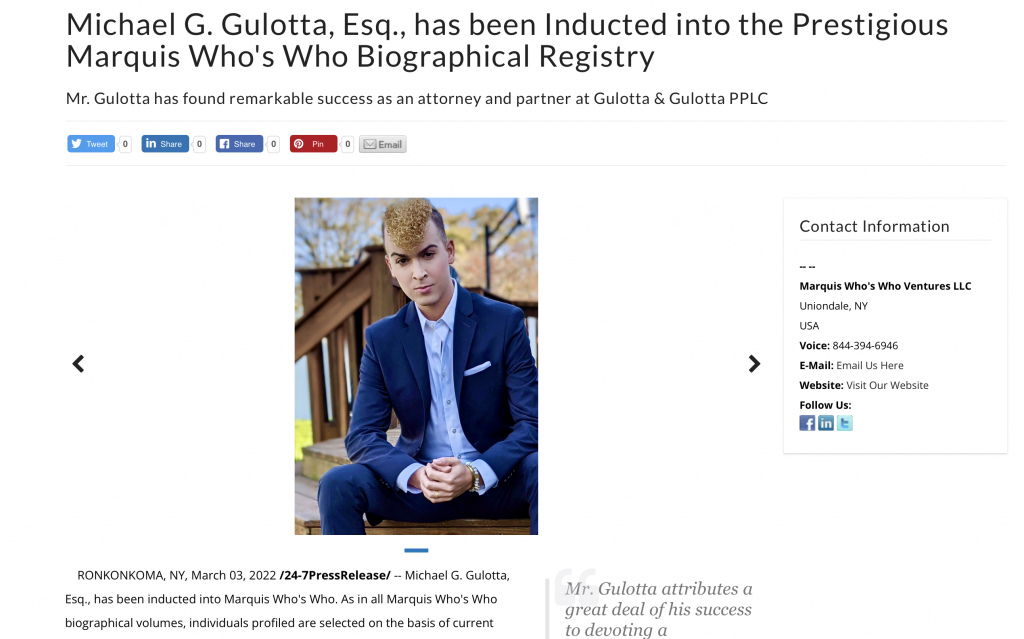Click the Pinterest pin count bubble
Image resolution: width=1024 pixels, height=639 pixels.
point(347,144)
